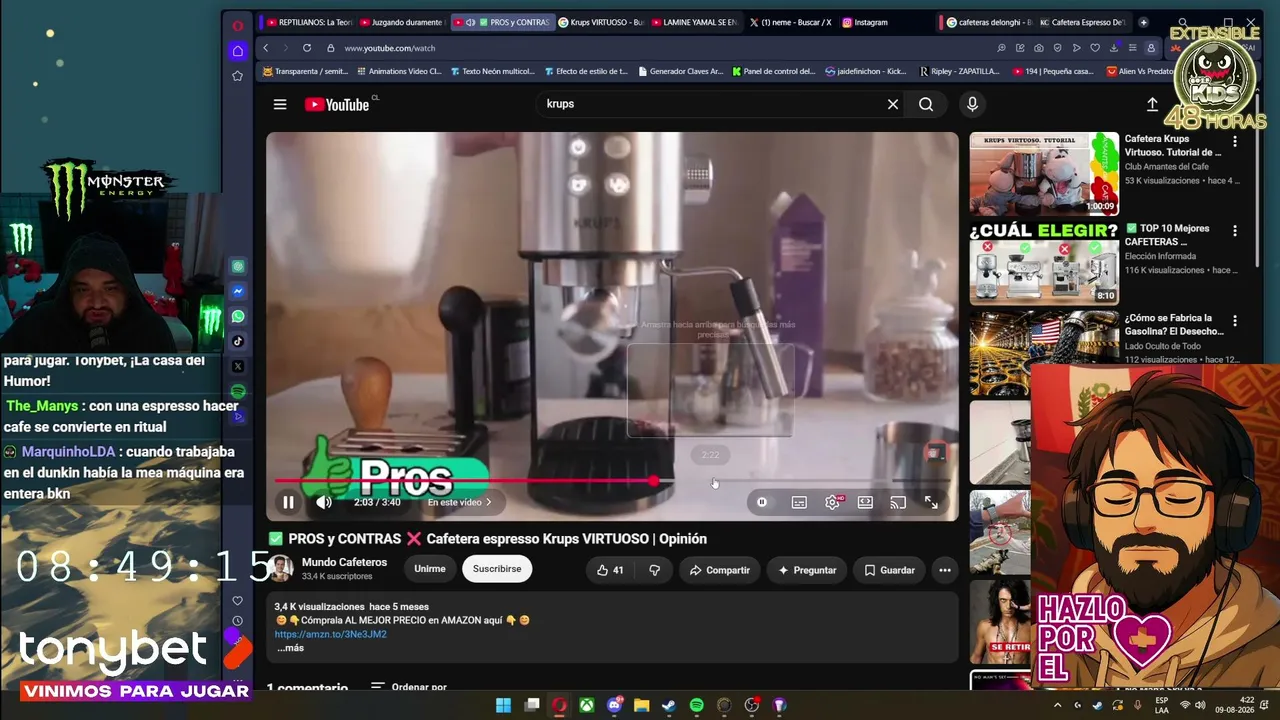Clear the search text 'krups'
Viewport: 1280px width, 720px height.
893,104
